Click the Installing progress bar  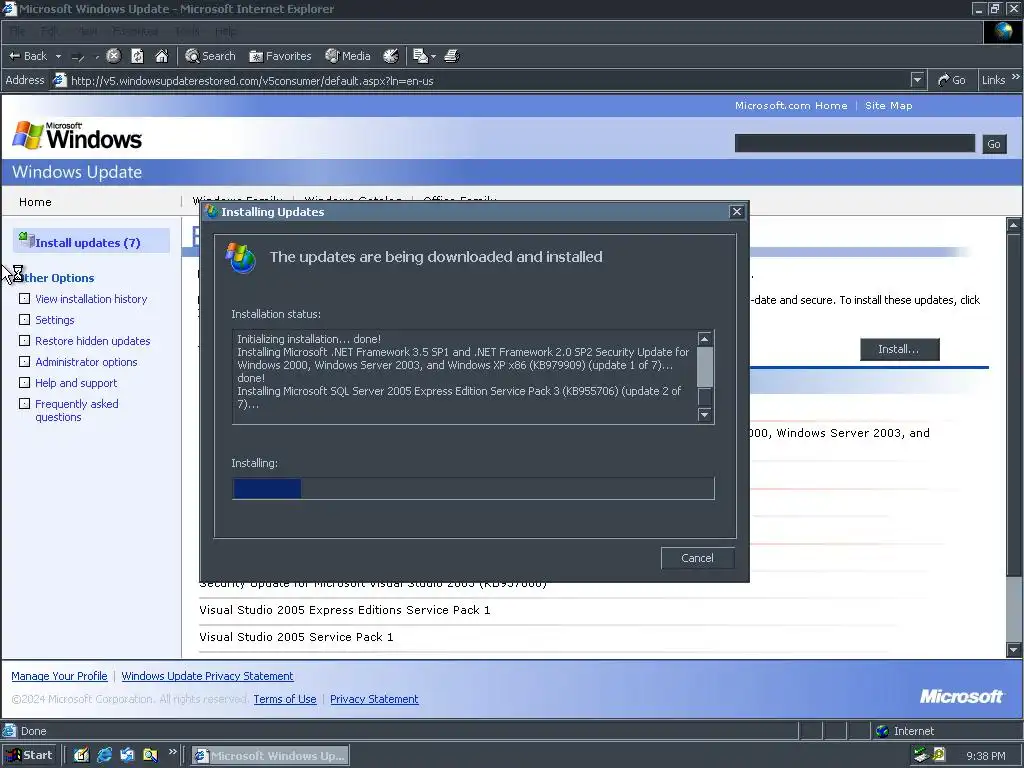[x=473, y=488]
